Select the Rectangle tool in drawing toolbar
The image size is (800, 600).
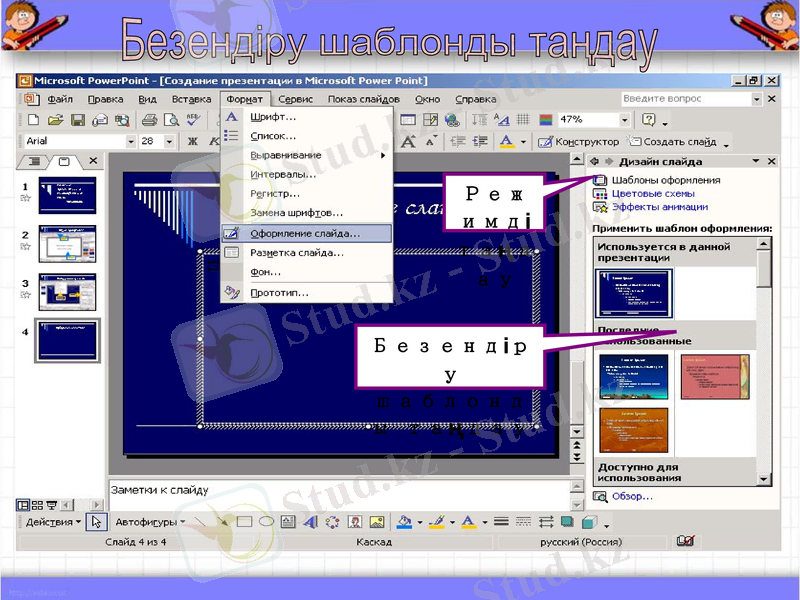[x=245, y=521]
